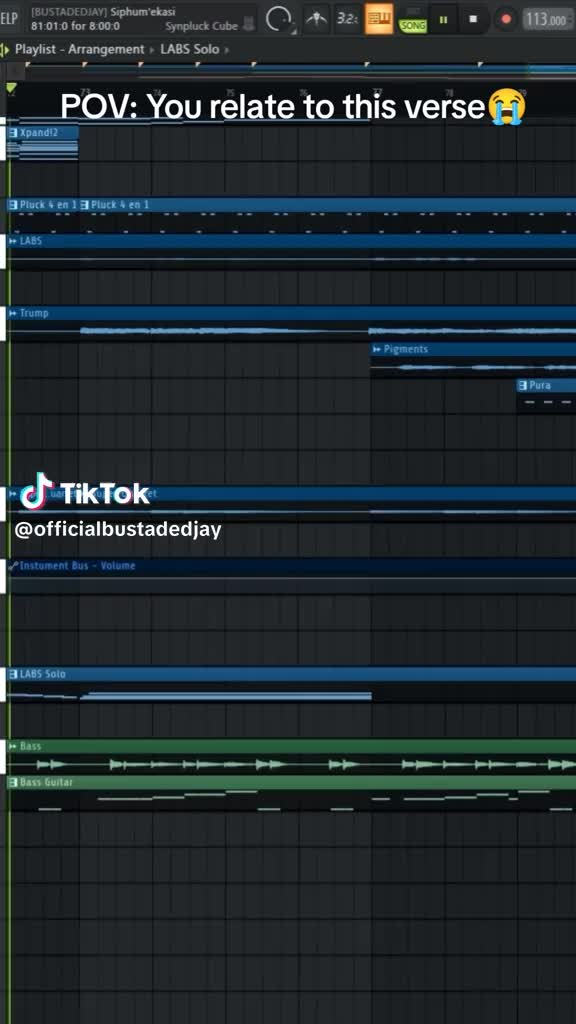Select the LABS Solo pattern clip title
Screen dimensions: 576x1024
coord(42,674)
